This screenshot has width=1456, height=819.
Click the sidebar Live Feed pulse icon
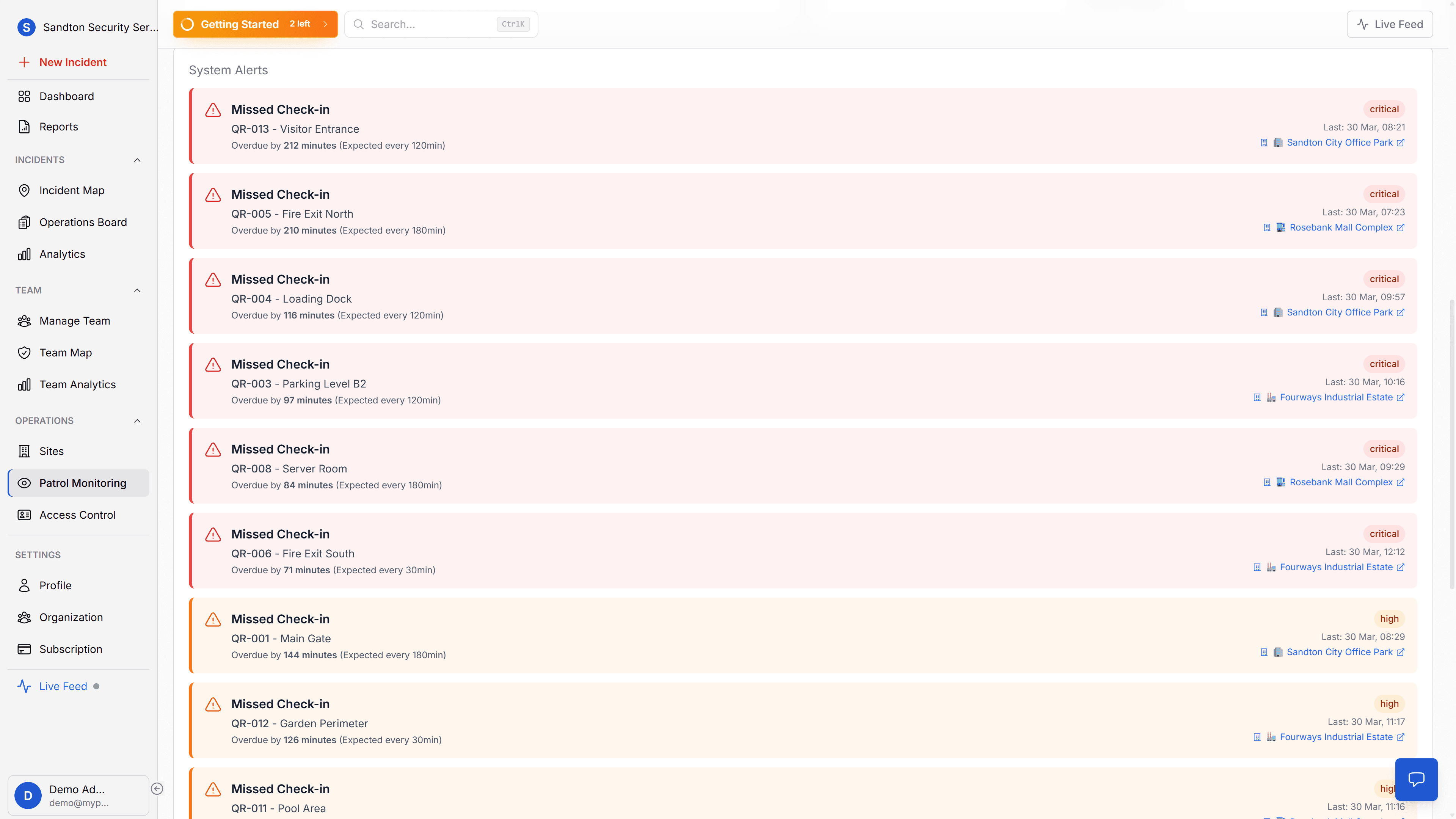tap(24, 686)
